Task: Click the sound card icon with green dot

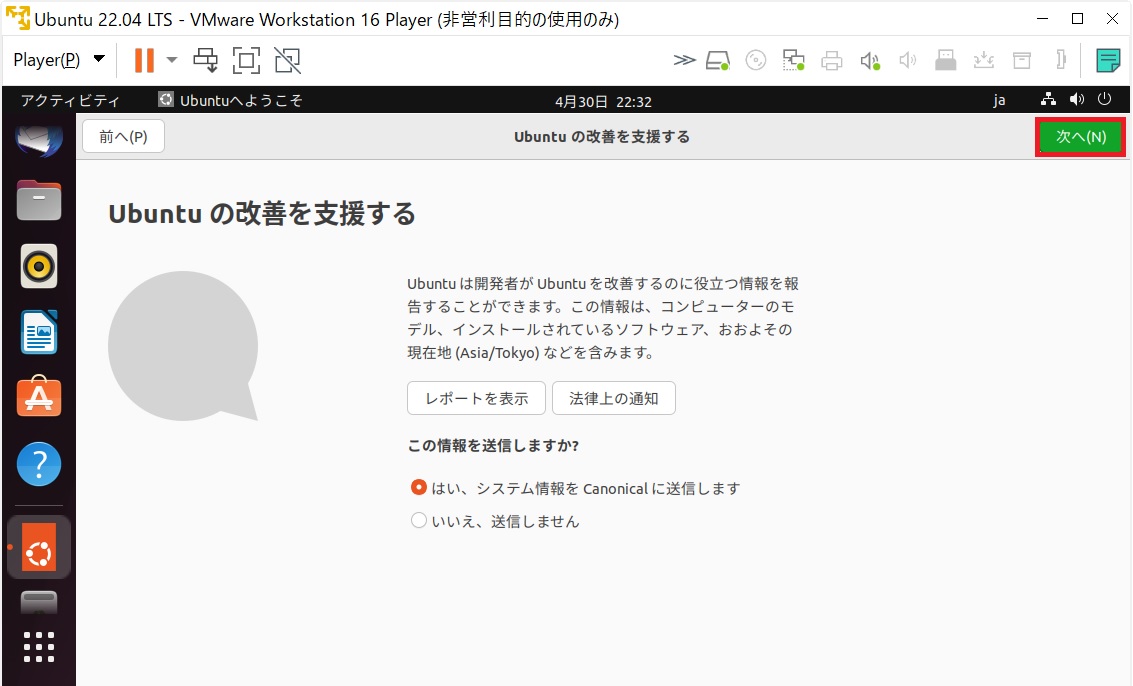Action: click(870, 60)
